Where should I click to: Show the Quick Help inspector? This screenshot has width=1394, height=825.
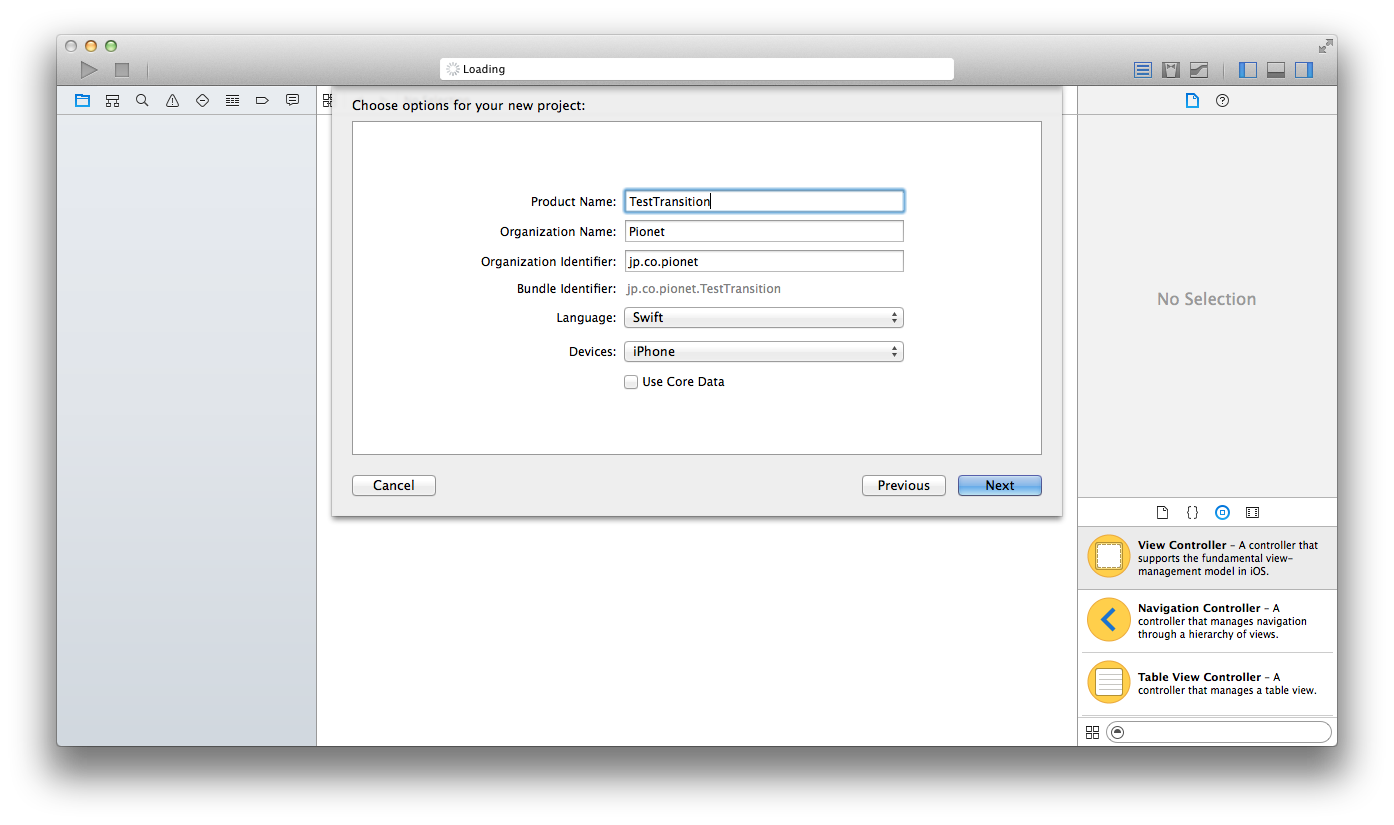click(1222, 100)
